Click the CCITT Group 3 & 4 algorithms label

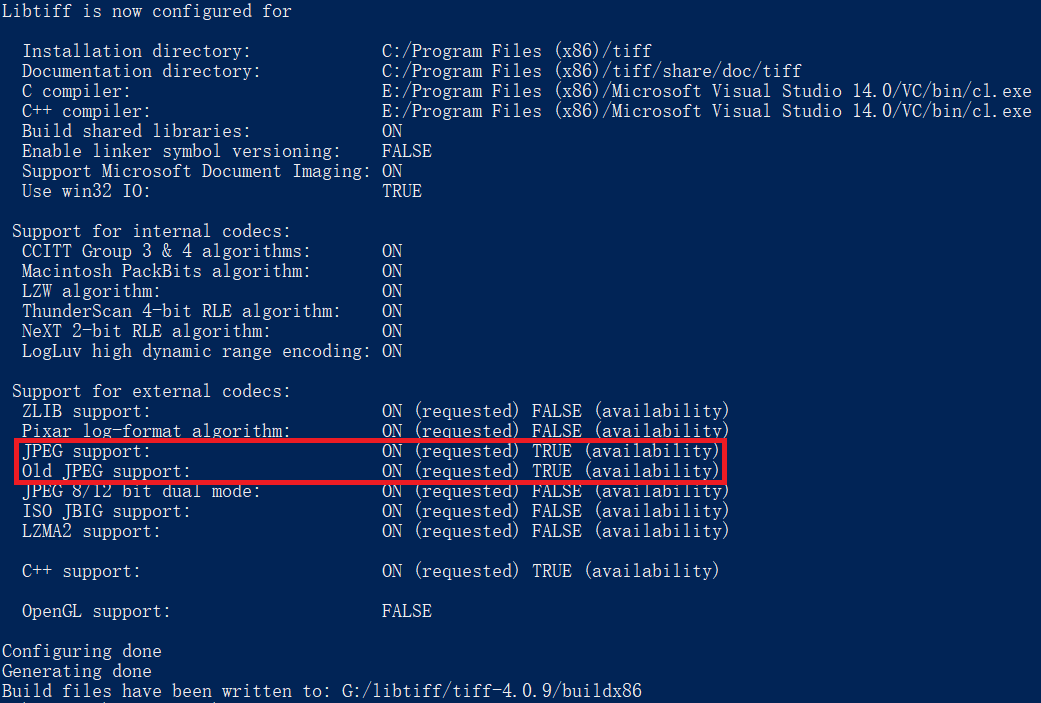(166, 251)
